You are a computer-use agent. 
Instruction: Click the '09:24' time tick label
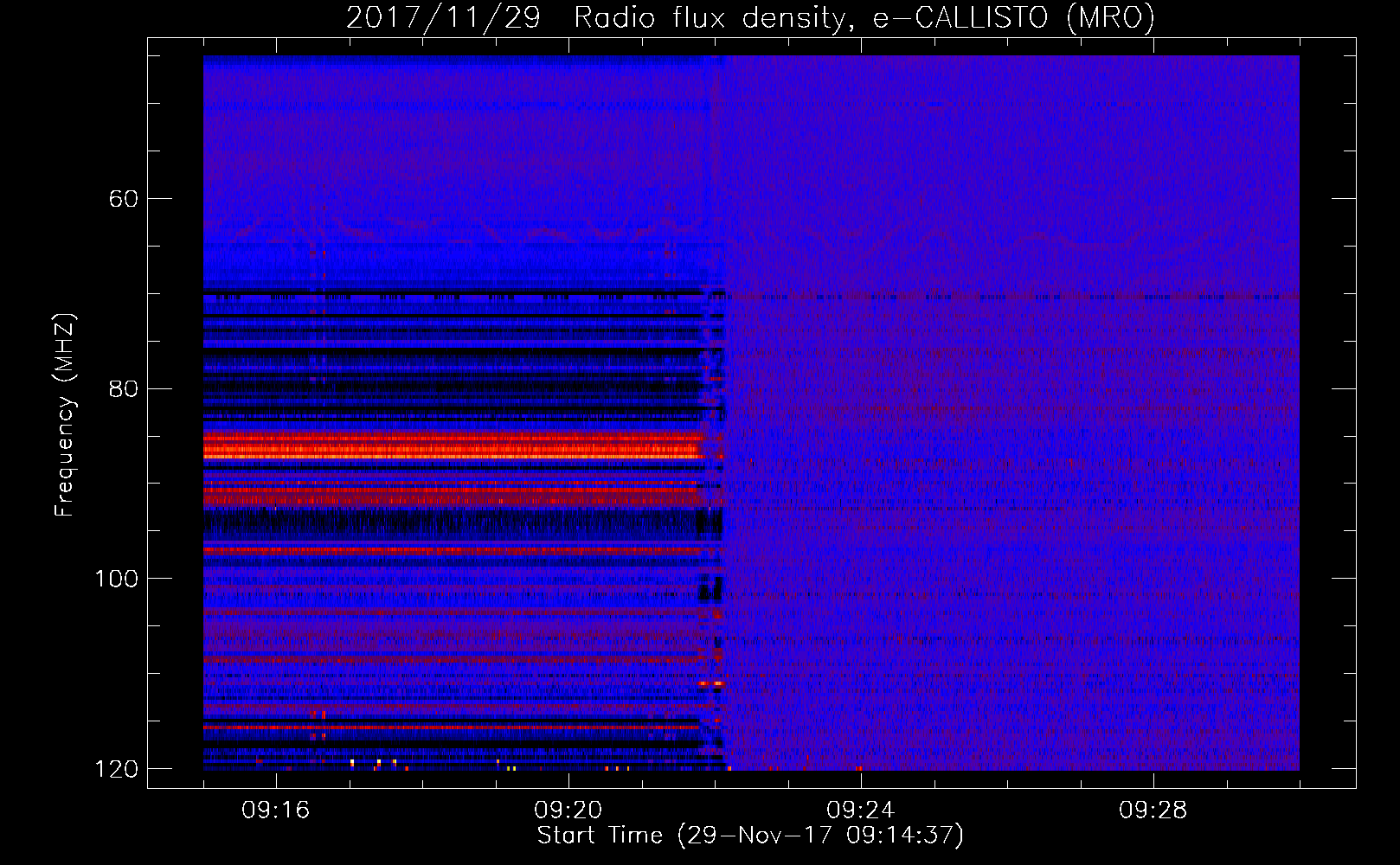(x=861, y=811)
